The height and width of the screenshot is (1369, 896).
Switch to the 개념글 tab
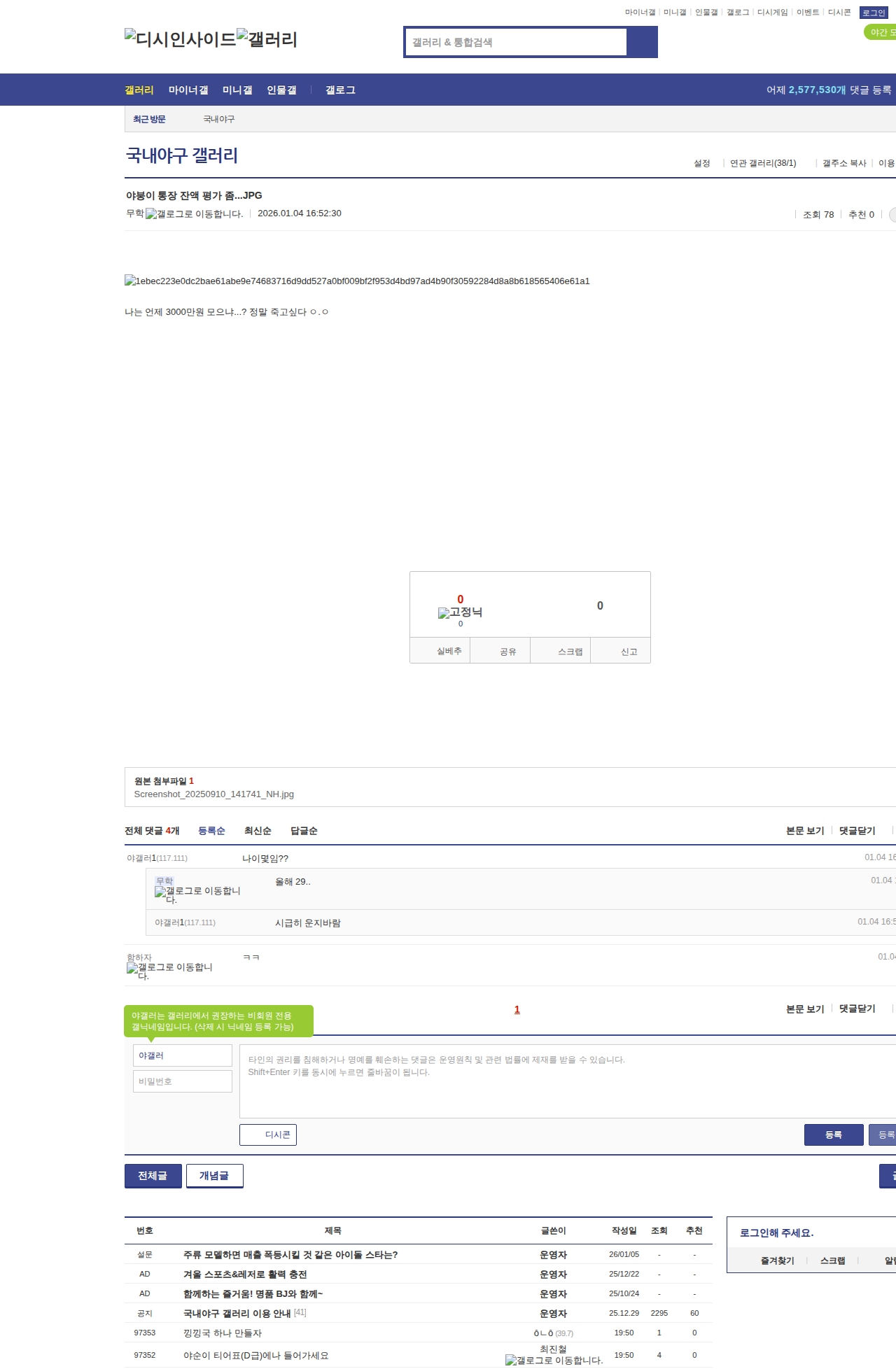tap(214, 1176)
